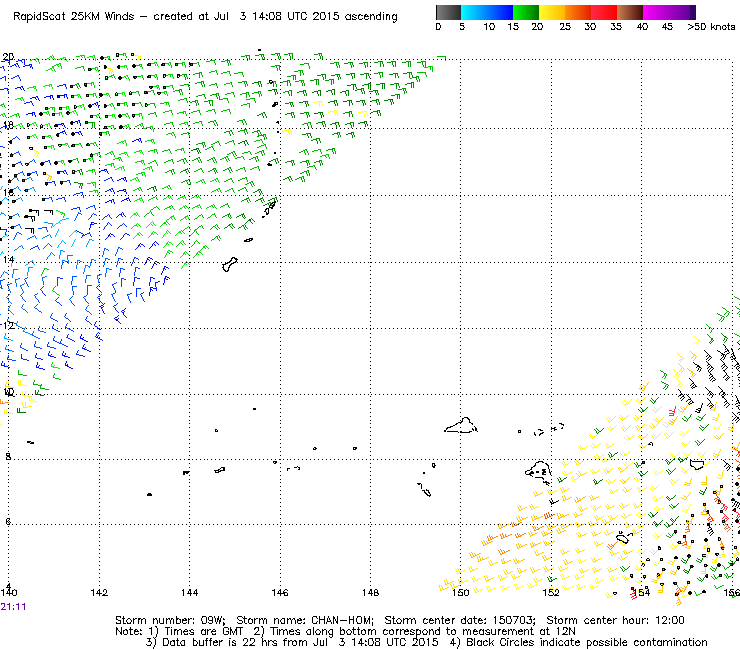Image resolution: width=740 pixels, height=650 pixels.
Task: Click the longitude label 146
Action: tap(280, 592)
